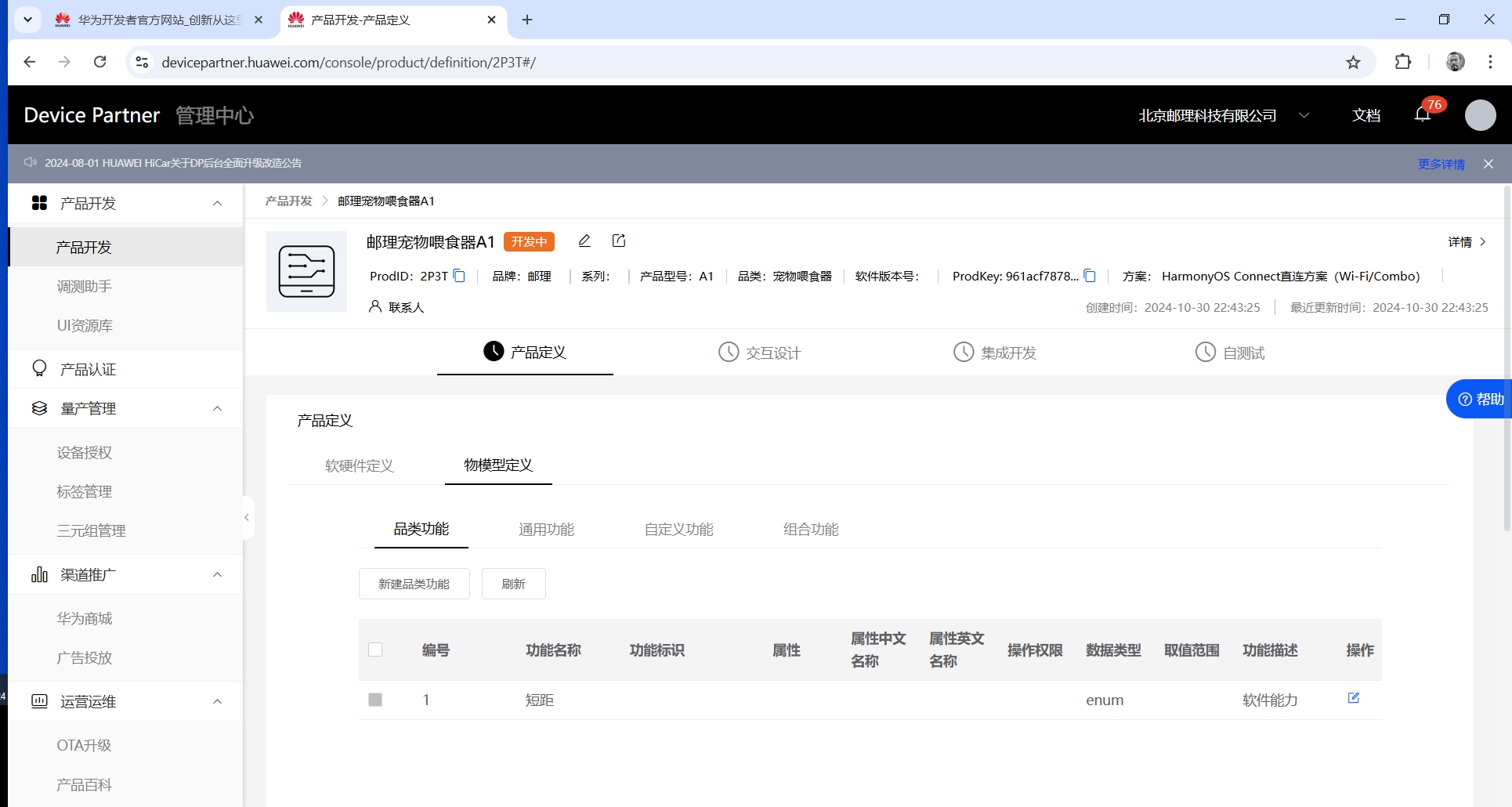The width and height of the screenshot is (1512, 807).
Task: Switch to the 组合功能 tab
Action: [811, 530]
